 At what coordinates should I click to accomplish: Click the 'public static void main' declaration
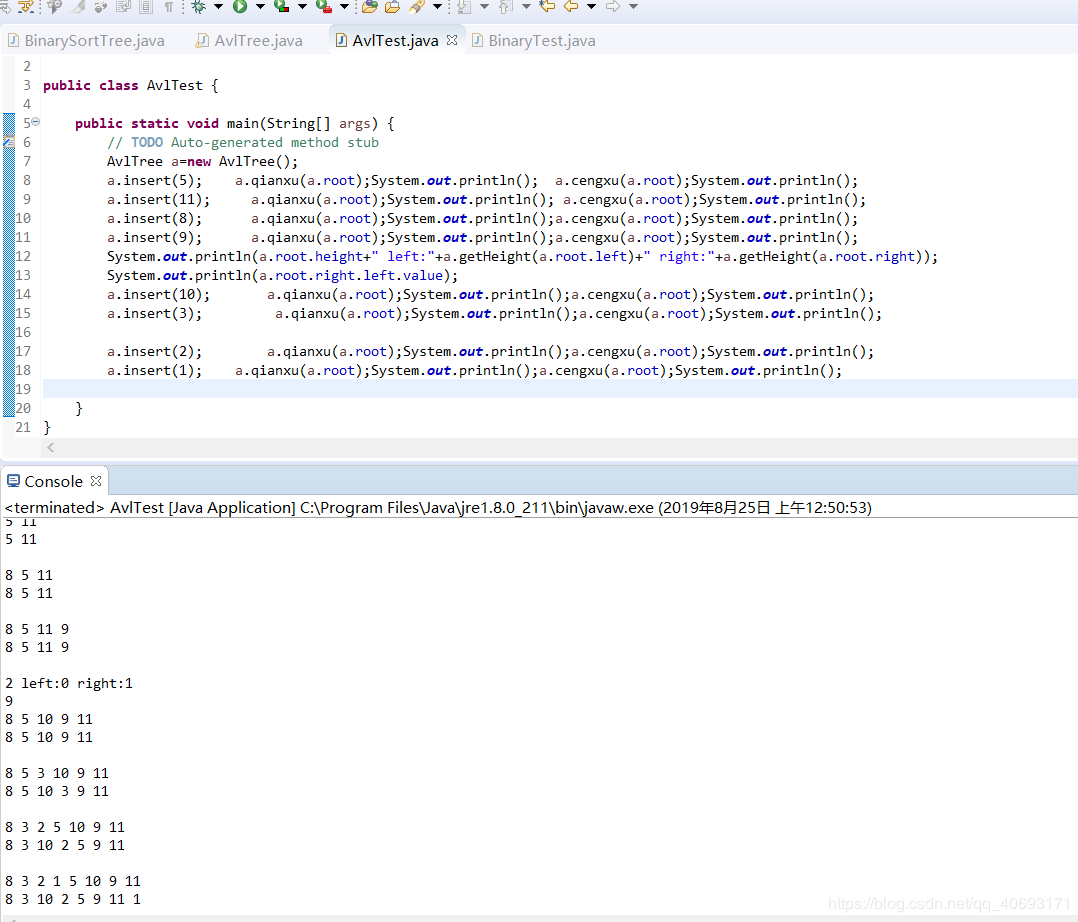tap(235, 123)
